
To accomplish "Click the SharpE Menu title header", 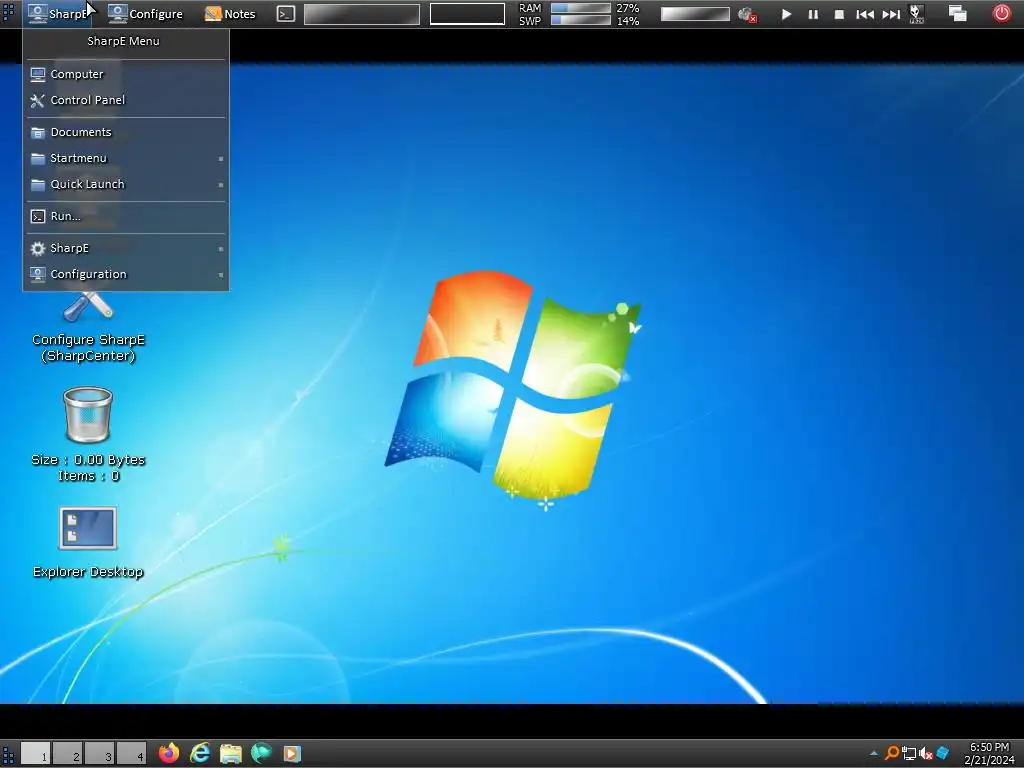I will coord(124,41).
